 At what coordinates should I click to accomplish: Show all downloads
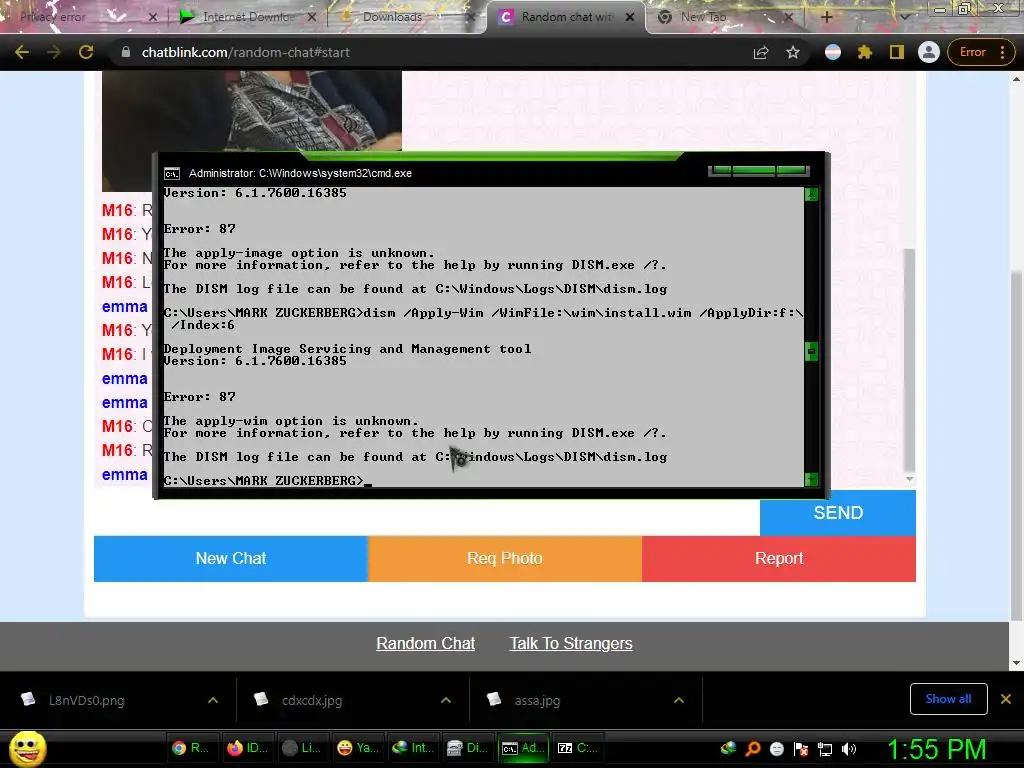(x=948, y=699)
